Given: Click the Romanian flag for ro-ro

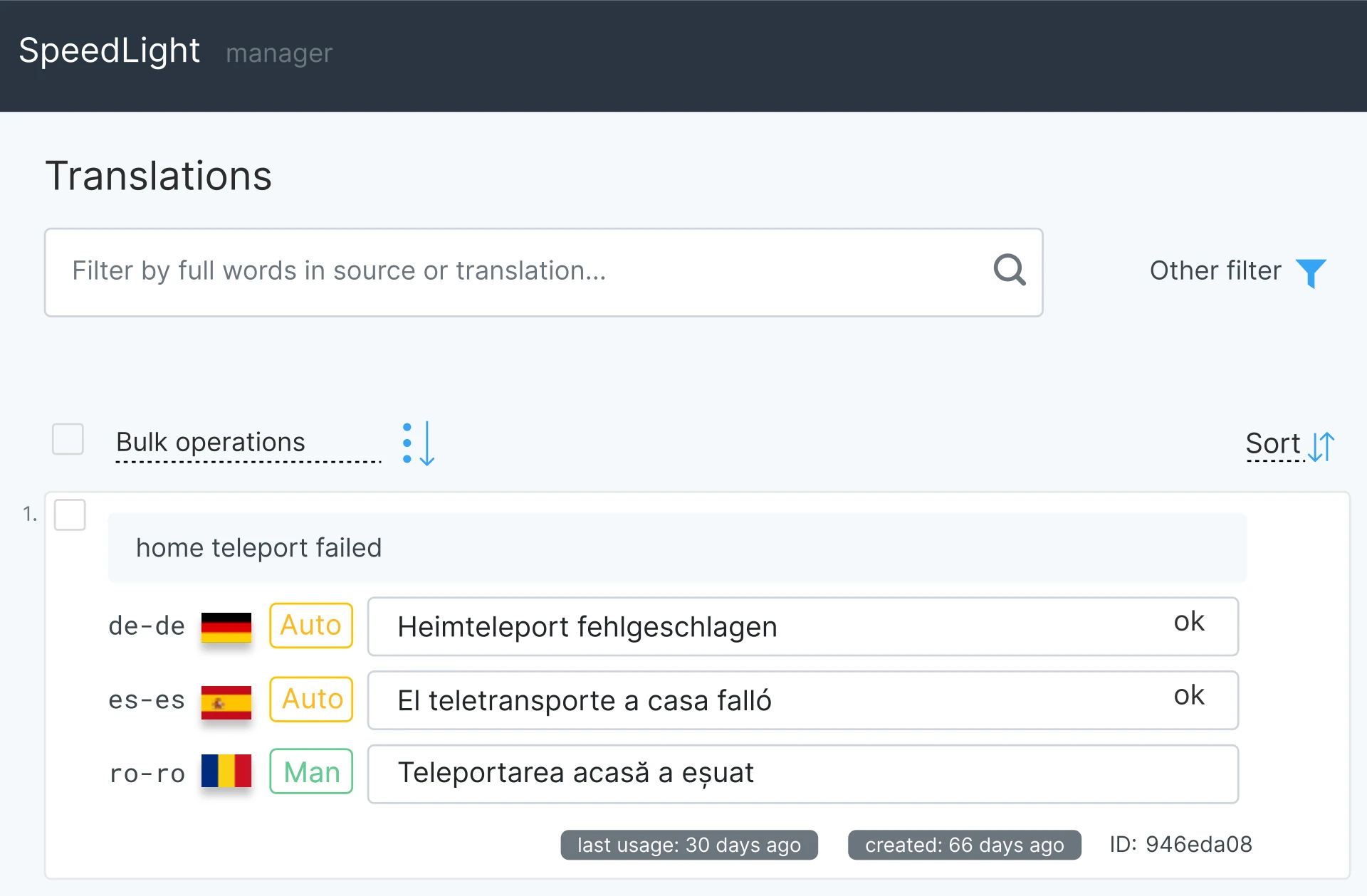Looking at the screenshot, I should click(226, 774).
